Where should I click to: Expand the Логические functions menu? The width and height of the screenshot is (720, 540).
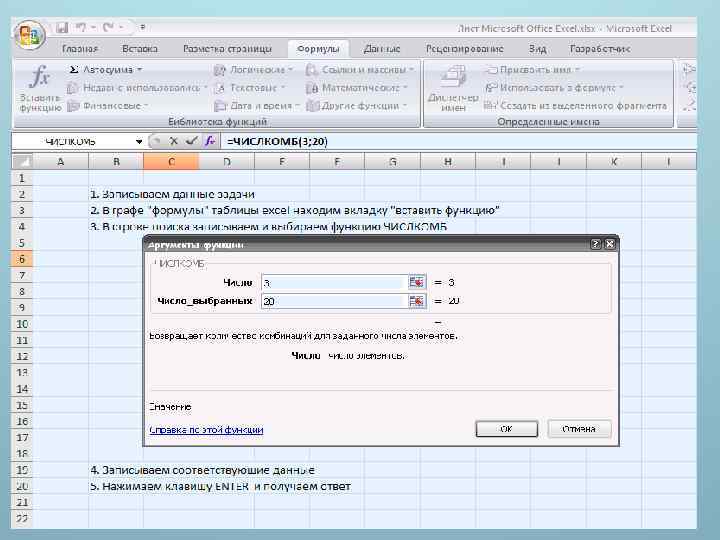(x=253, y=70)
